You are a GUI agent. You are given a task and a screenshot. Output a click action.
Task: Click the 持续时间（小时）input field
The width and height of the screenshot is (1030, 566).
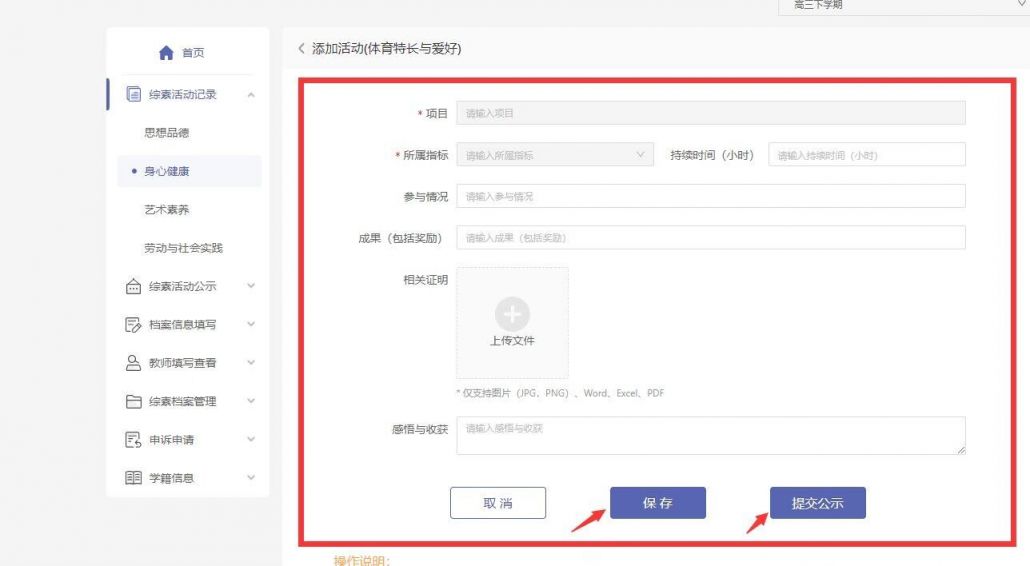(867, 154)
